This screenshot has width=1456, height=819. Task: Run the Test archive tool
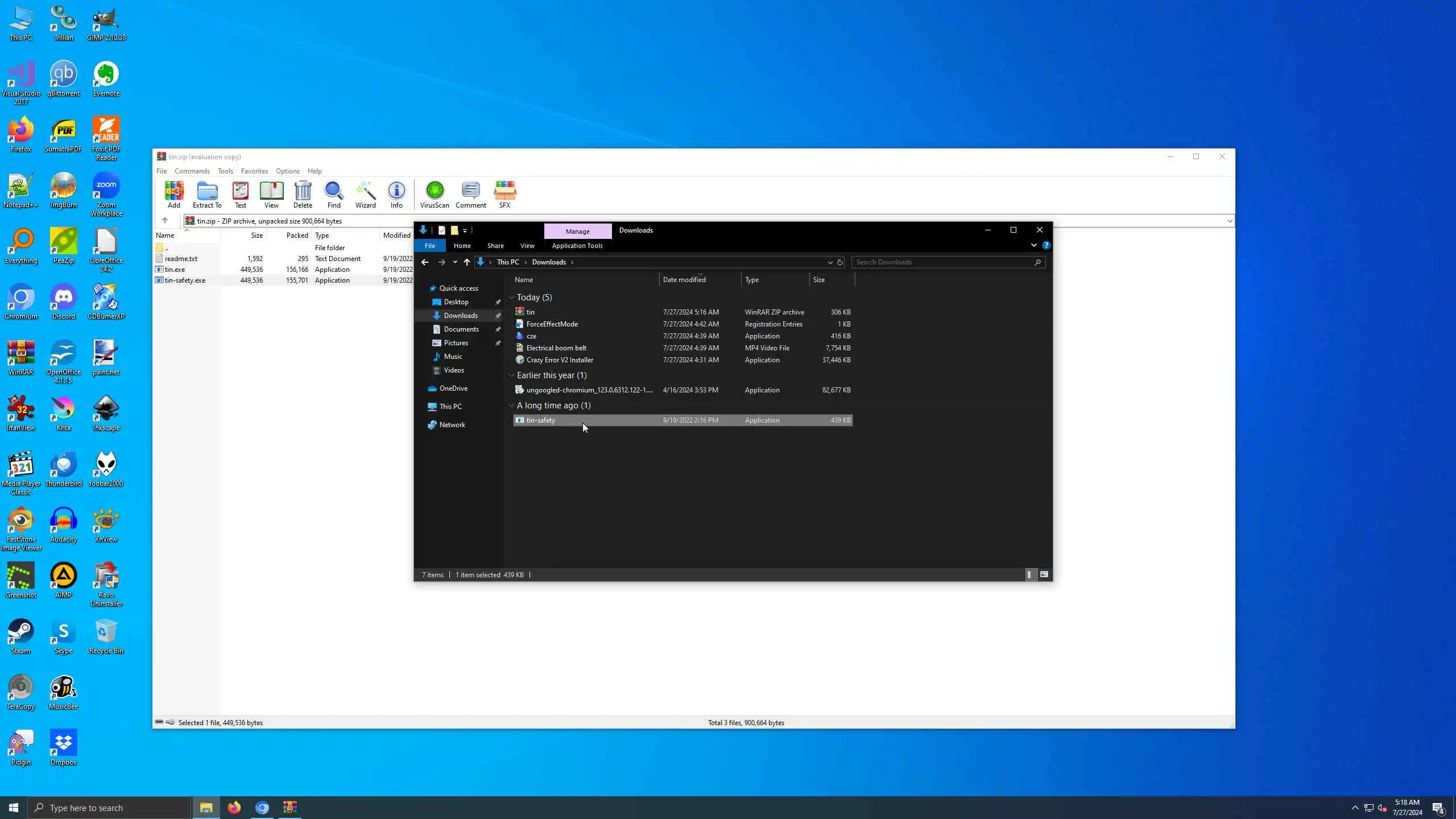click(x=241, y=195)
